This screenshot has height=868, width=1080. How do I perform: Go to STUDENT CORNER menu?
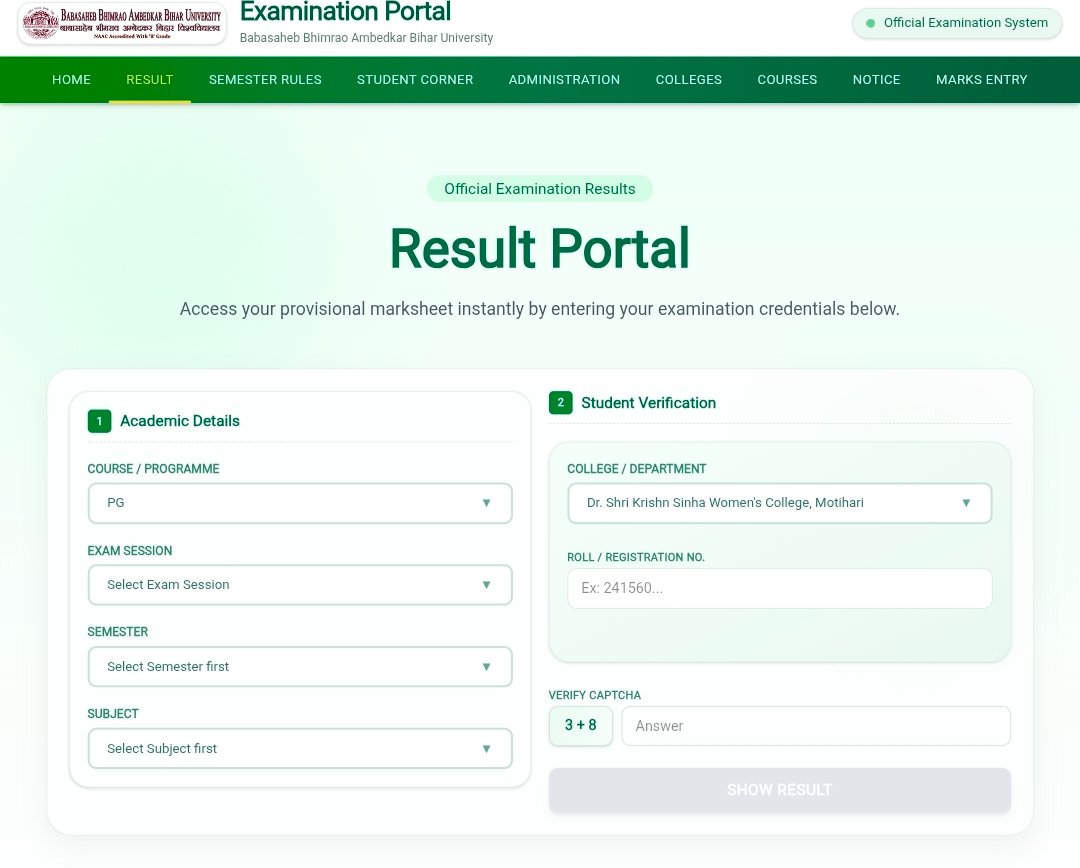415,80
